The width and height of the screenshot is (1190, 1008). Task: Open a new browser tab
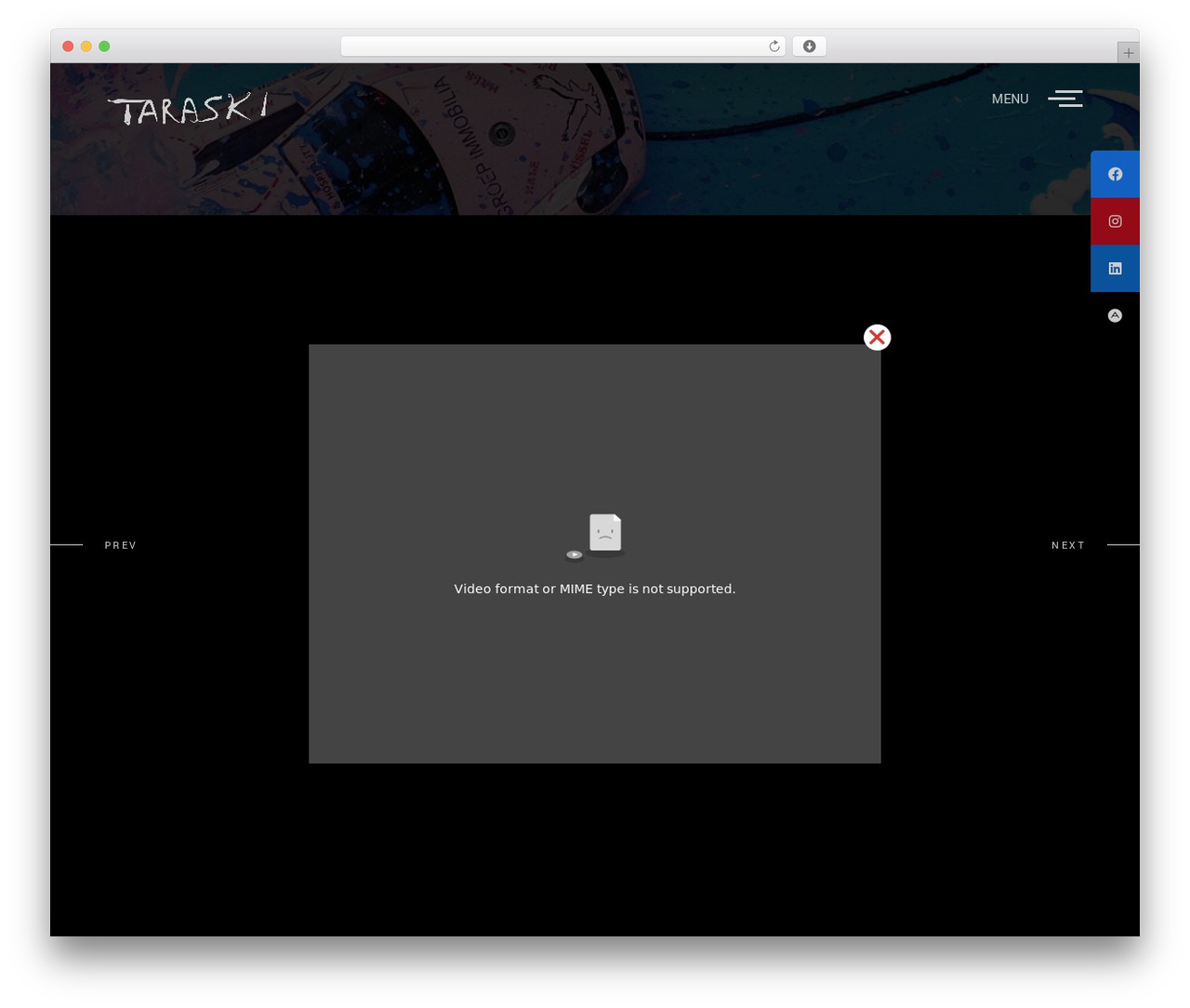pyautogui.click(x=1128, y=53)
